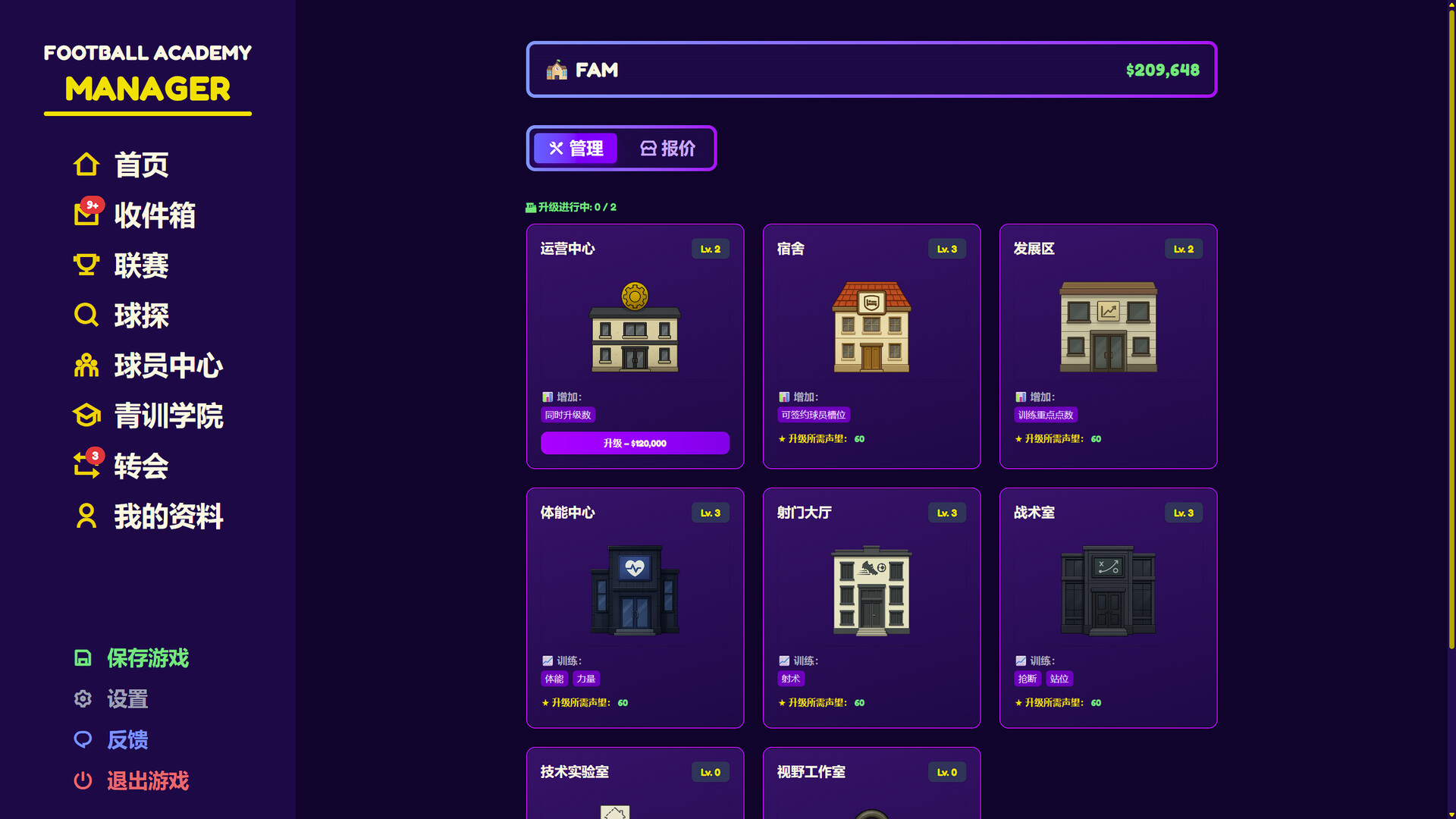Image resolution: width=1456 pixels, height=819 pixels.
Task: Click the 升级 -$120,000 upgrade button
Action: click(x=635, y=444)
